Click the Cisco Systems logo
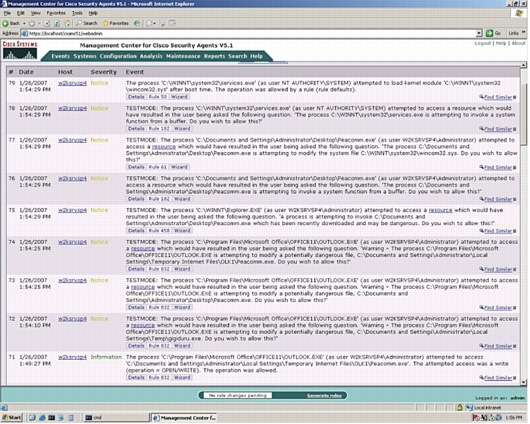The width and height of the screenshot is (530, 424). [x=20, y=50]
